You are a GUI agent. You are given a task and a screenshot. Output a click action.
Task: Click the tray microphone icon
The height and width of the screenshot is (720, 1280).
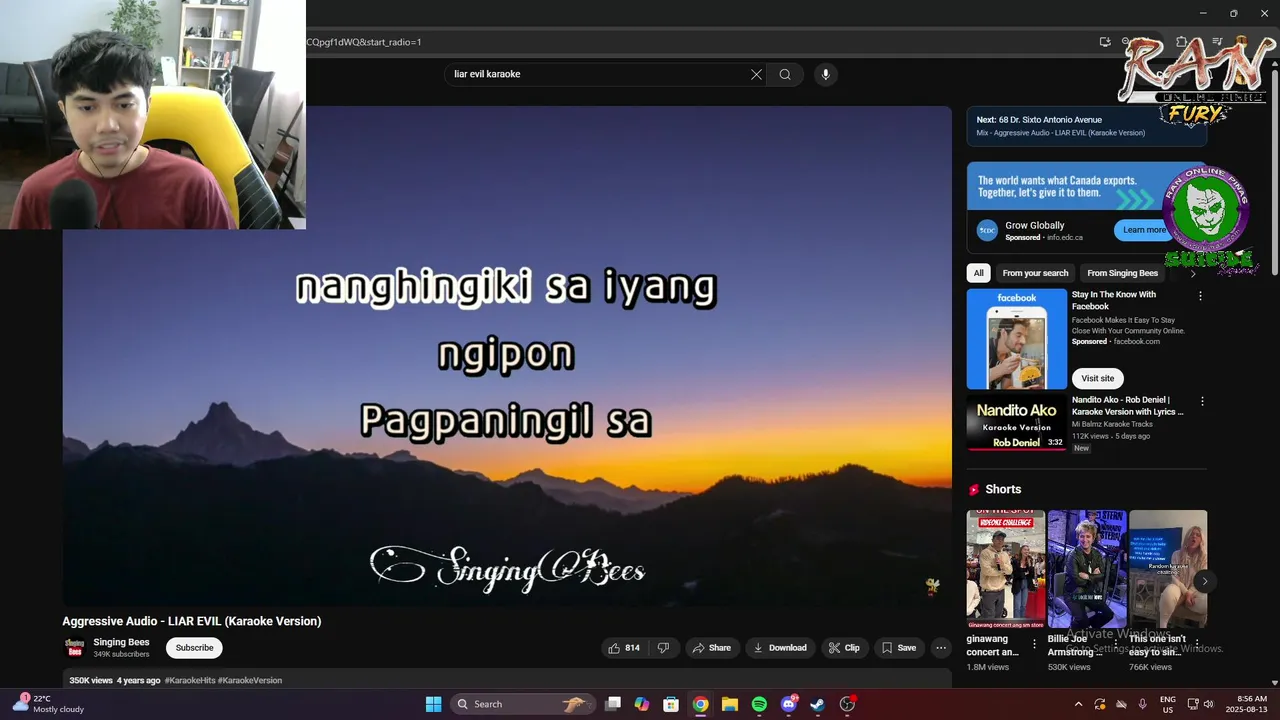[x=1142, y=704]
